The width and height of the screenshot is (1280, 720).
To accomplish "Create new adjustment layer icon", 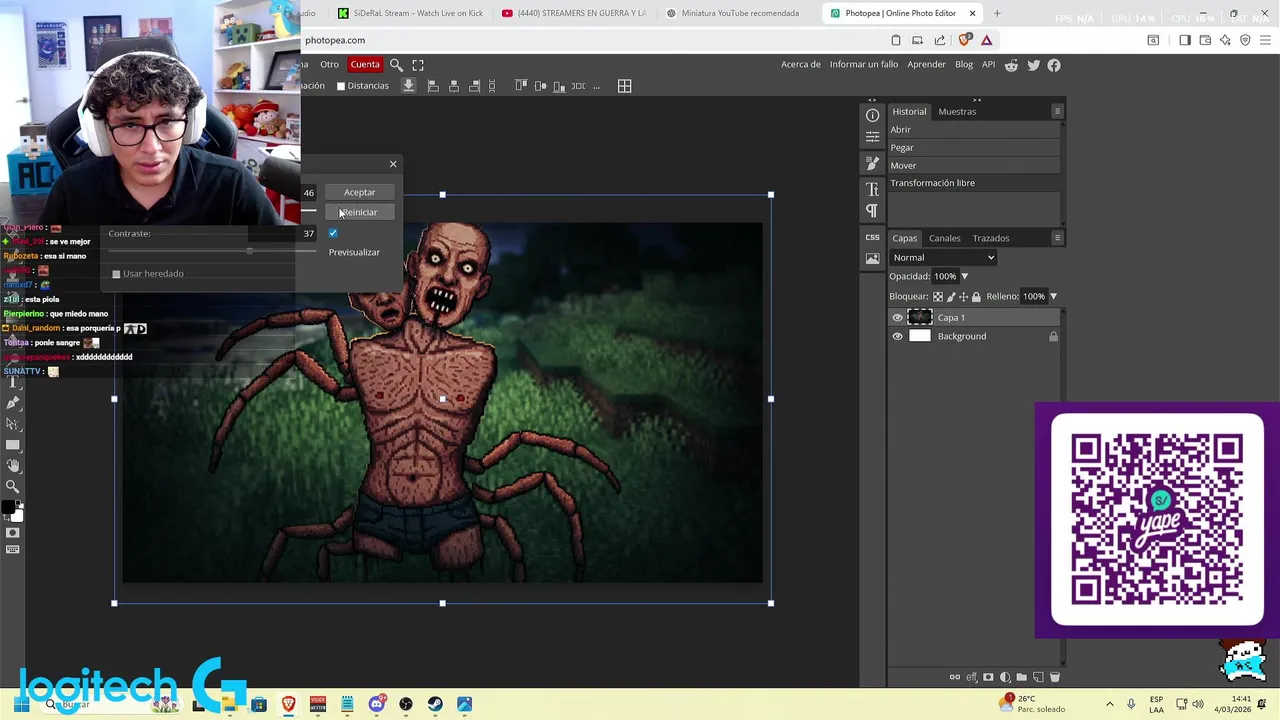I will tap(1005, 677).
